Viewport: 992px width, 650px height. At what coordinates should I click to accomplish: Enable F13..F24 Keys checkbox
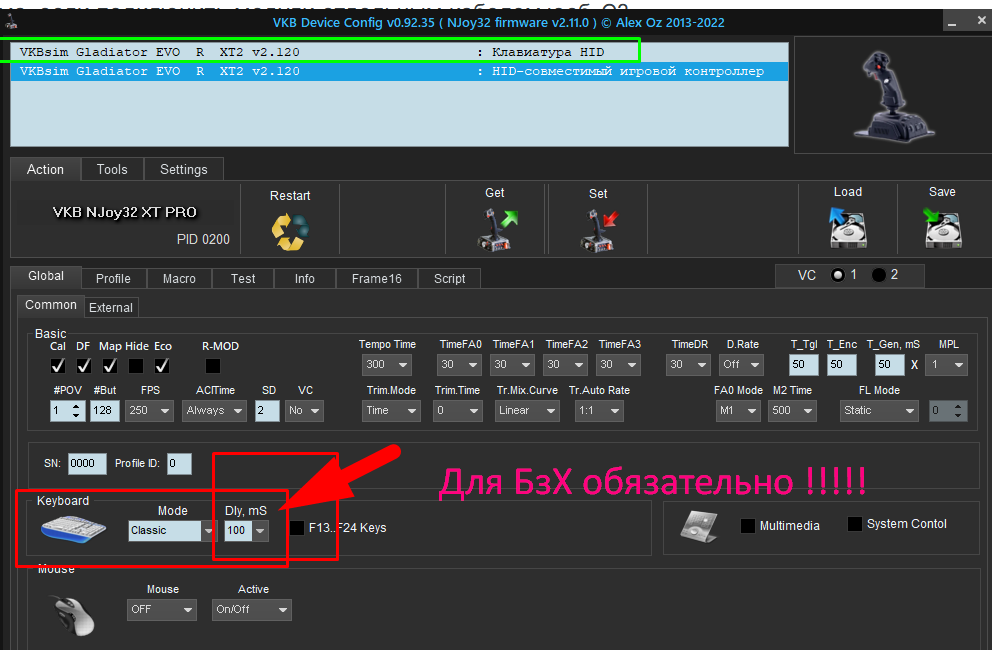[297, 528]
